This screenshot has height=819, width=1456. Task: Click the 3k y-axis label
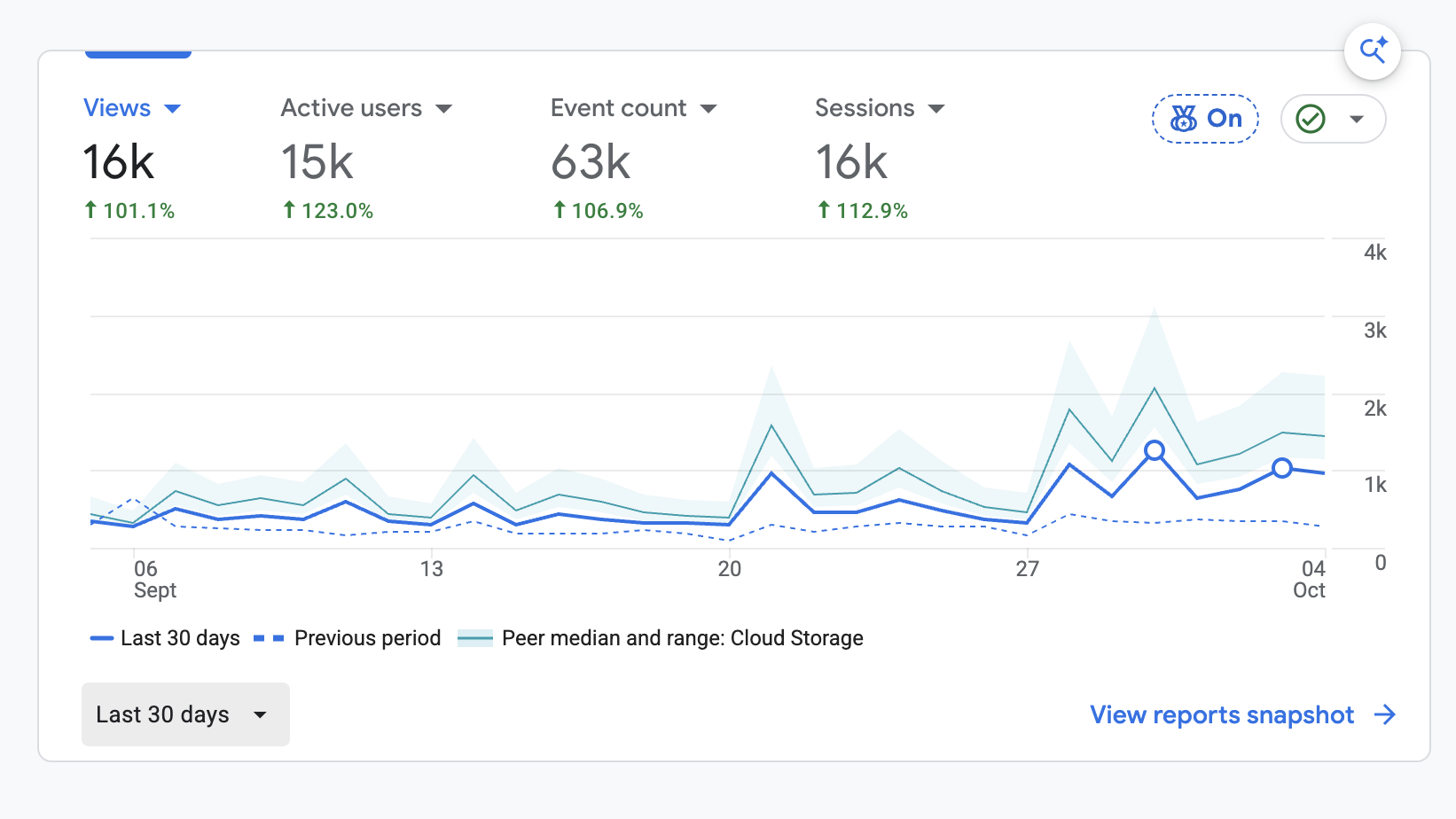tap(1375, 331)
